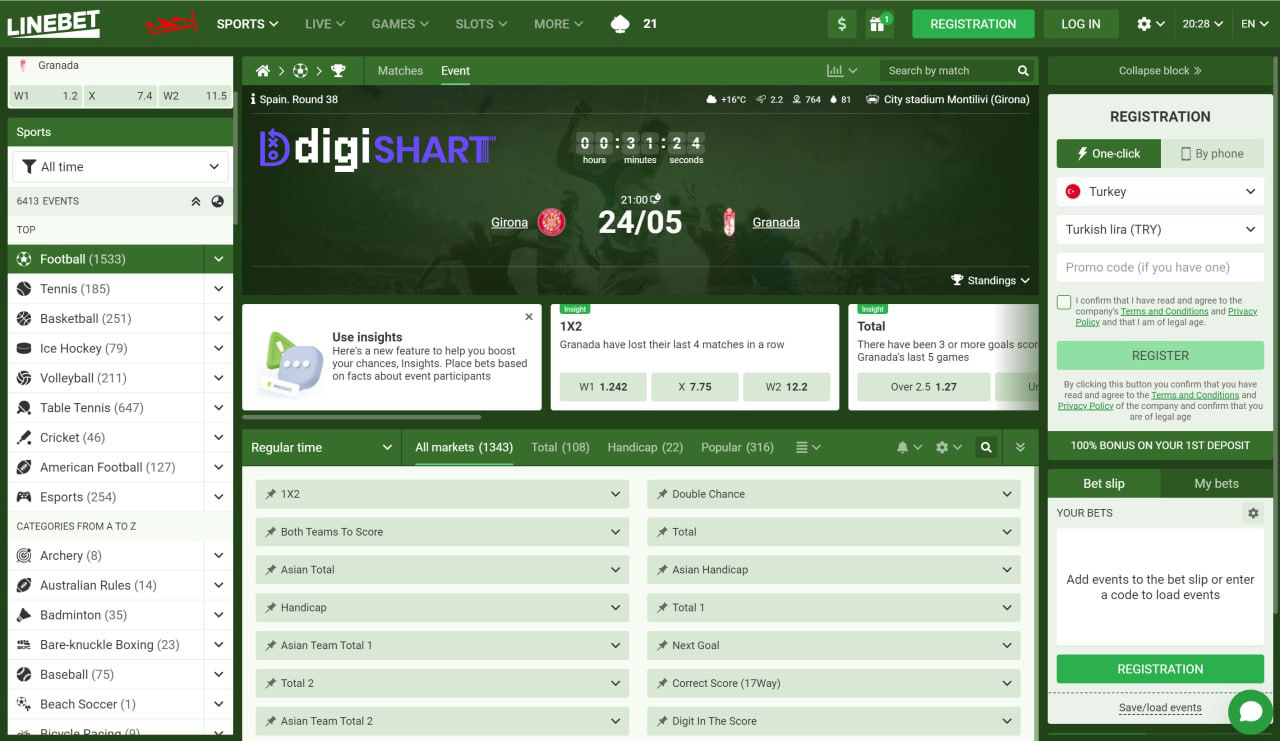The image size is (1280, 741).
Task: Pin the Double Chance market
Action: point(662,494)
